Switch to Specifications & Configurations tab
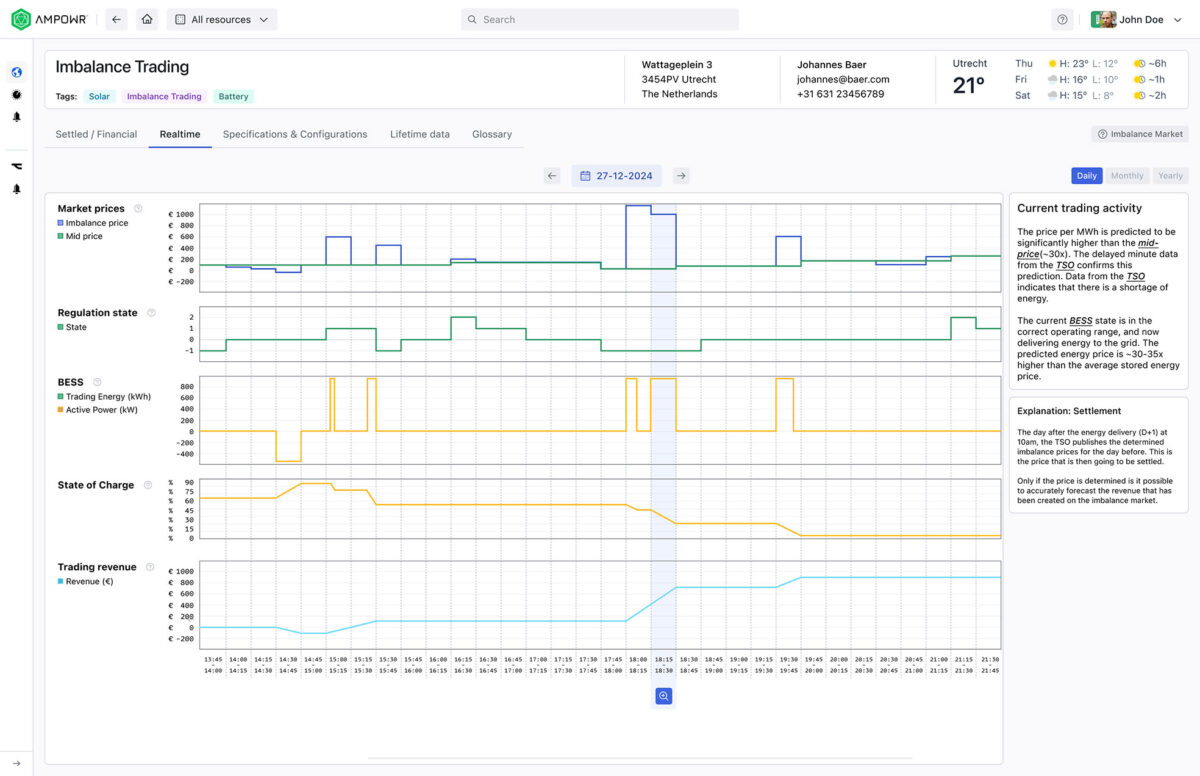This screenshot has width=1200, height=776. coord(295,134)
